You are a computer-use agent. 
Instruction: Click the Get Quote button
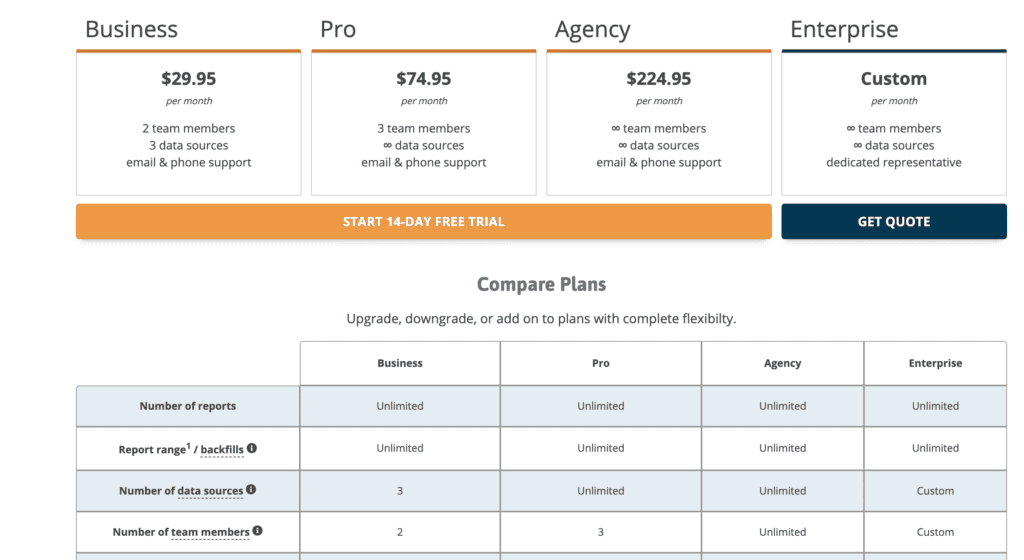click(894, 221)
